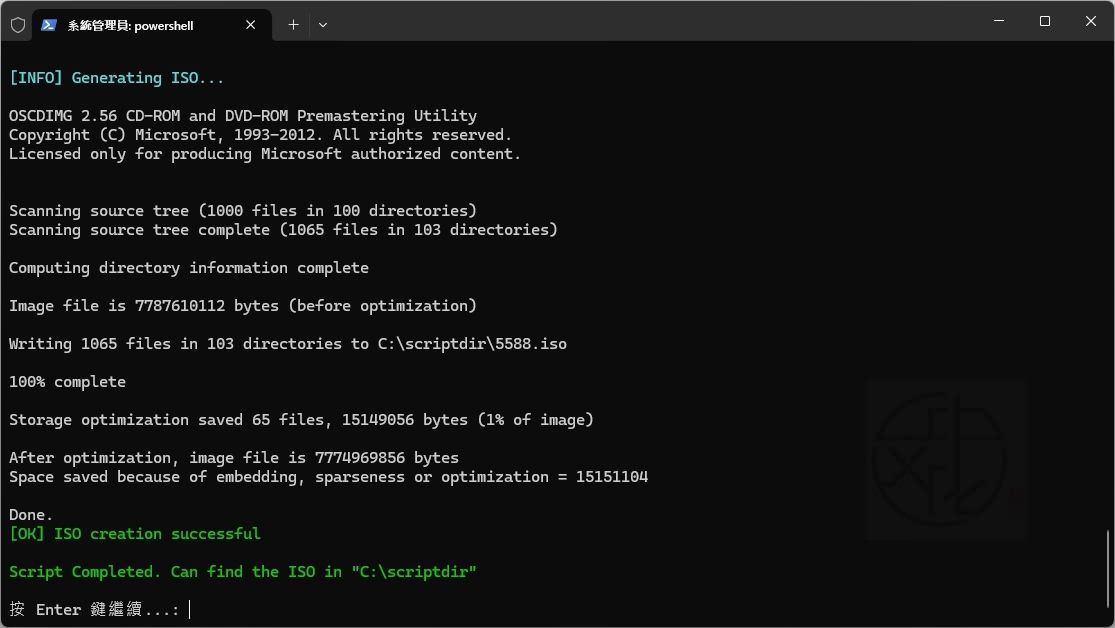Click the admin shield icon in the title bar
Screen dimensions: 1115x628
[17, 24]
